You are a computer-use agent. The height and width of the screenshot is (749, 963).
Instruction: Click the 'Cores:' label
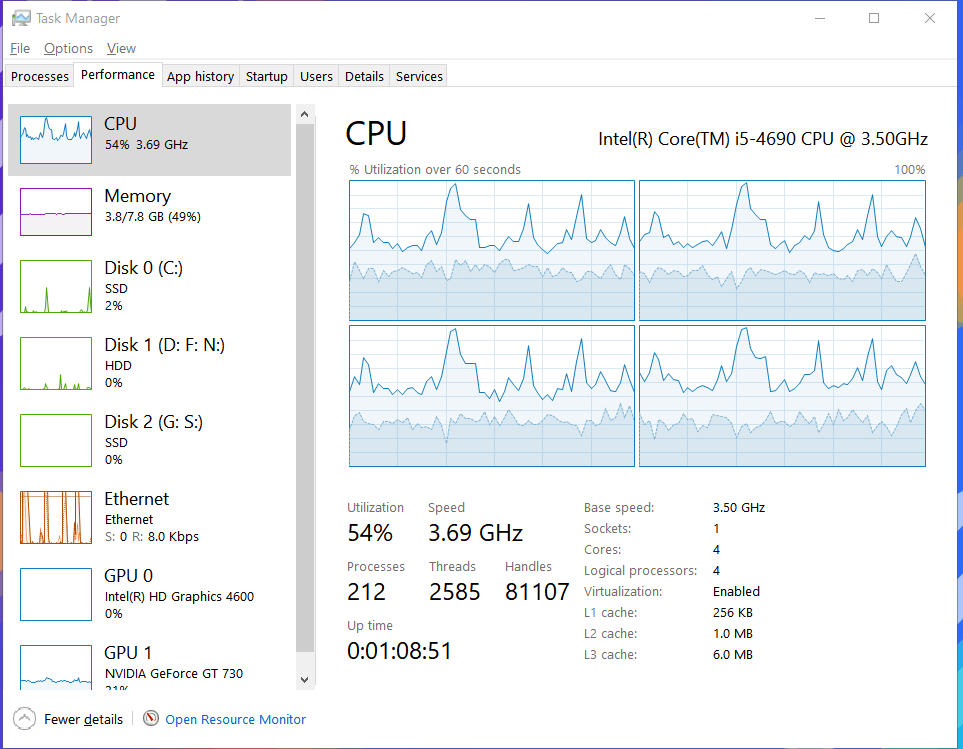pos(602,549)
